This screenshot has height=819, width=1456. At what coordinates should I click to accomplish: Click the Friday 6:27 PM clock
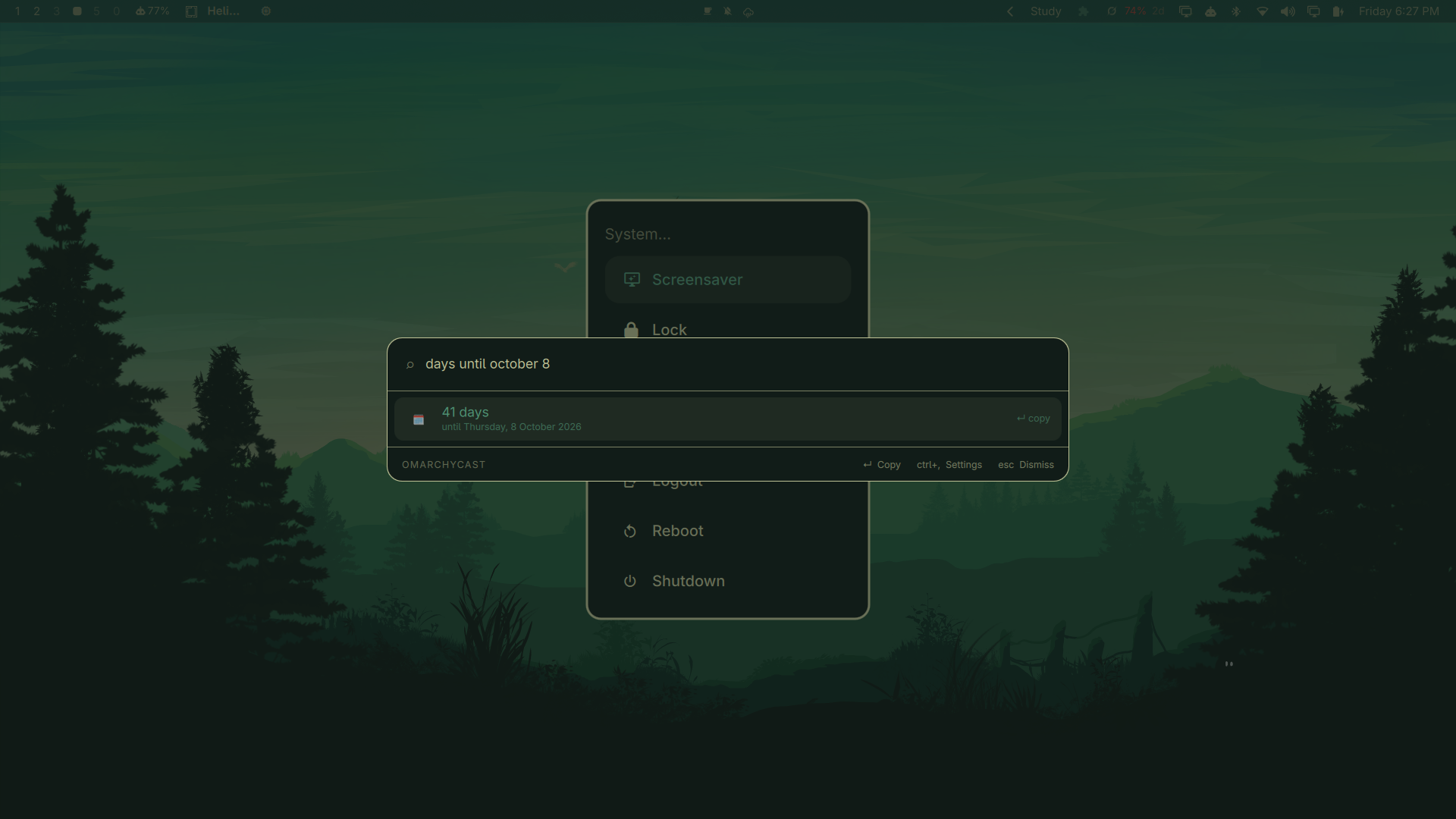[x=1398, y=11]
